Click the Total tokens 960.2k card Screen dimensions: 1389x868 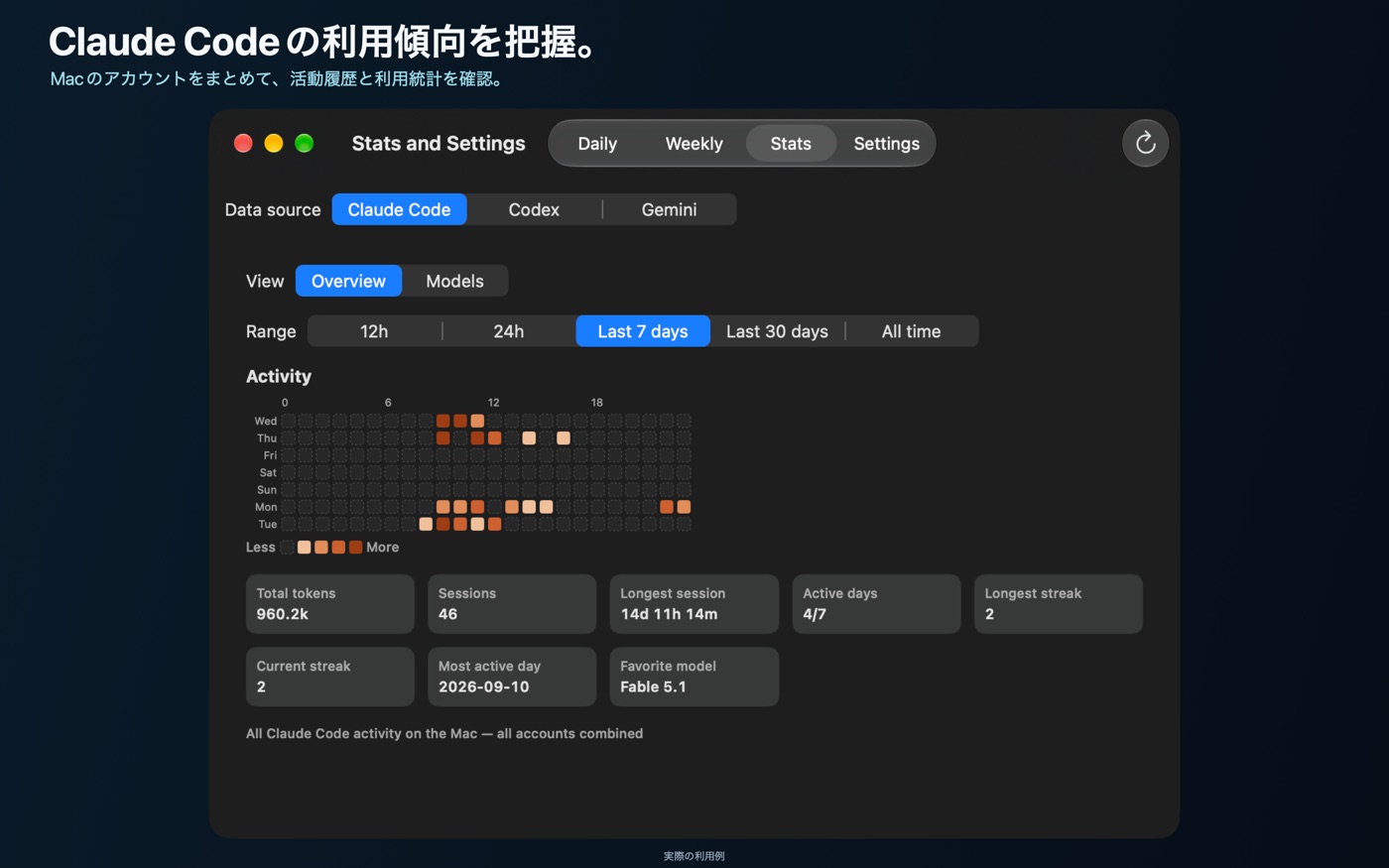click(x=330, y=604)
